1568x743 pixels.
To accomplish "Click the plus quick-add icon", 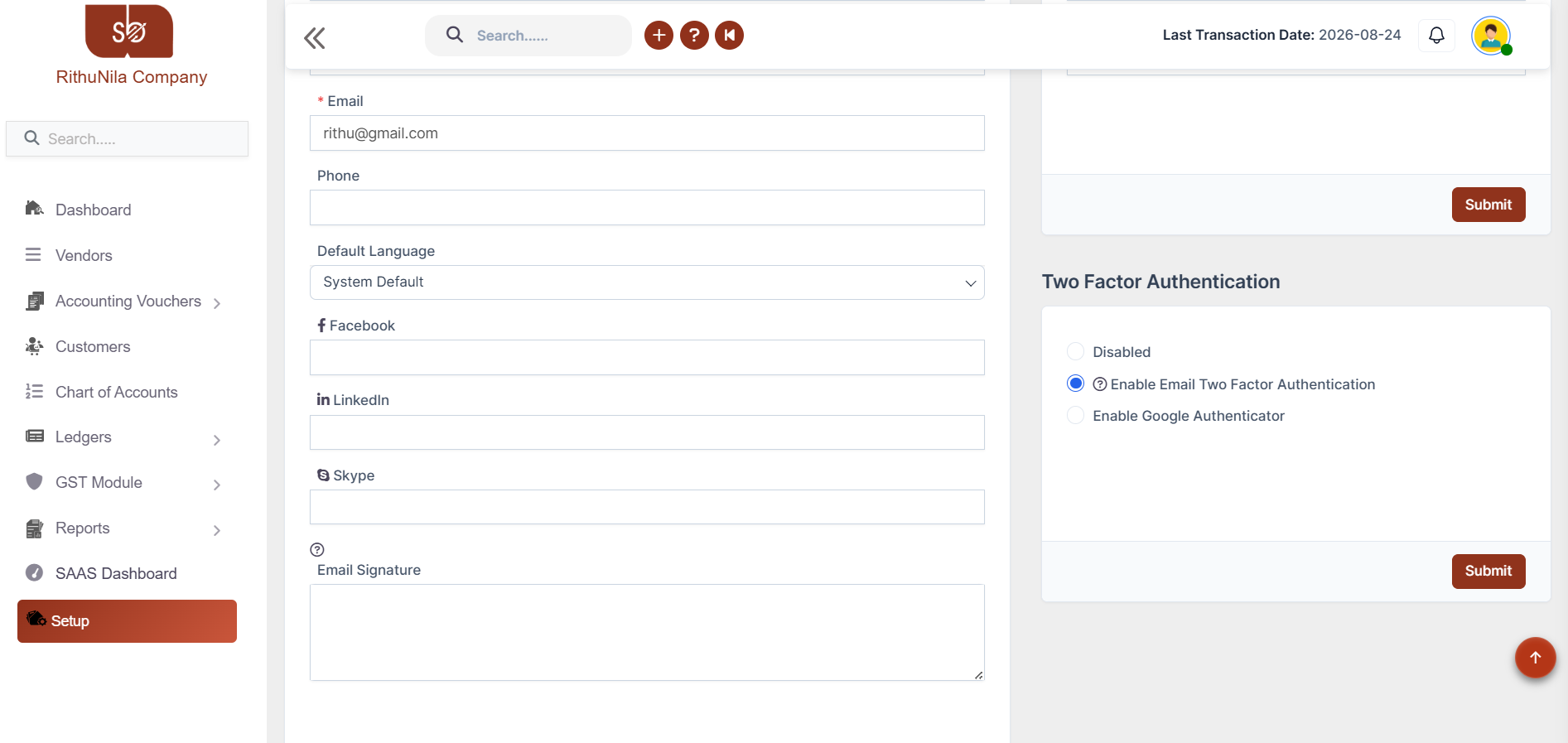I will tap(659, 35).
